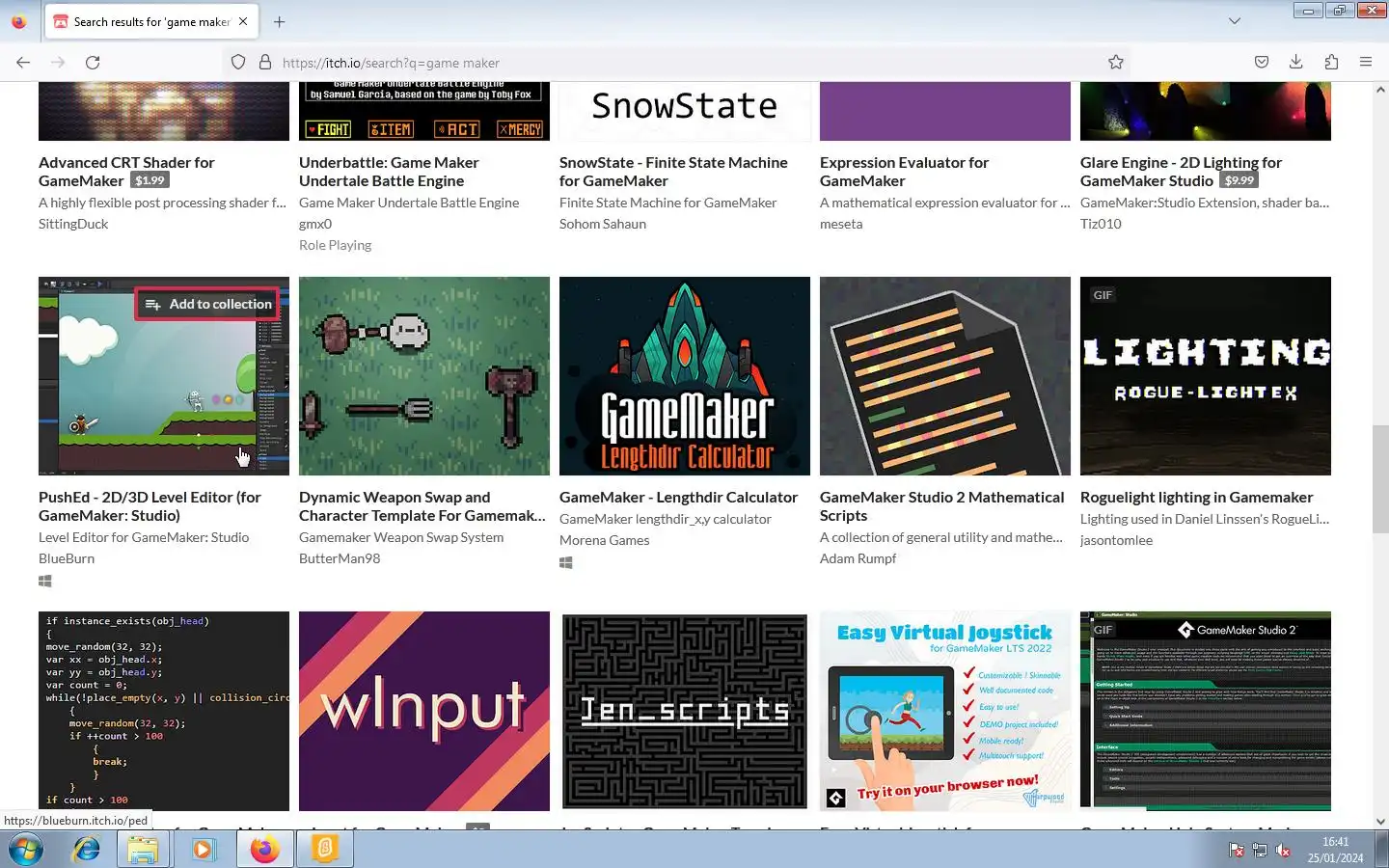The image size is (1389, 868).
Task: View site security padlock info
Action: pos(265,63)
